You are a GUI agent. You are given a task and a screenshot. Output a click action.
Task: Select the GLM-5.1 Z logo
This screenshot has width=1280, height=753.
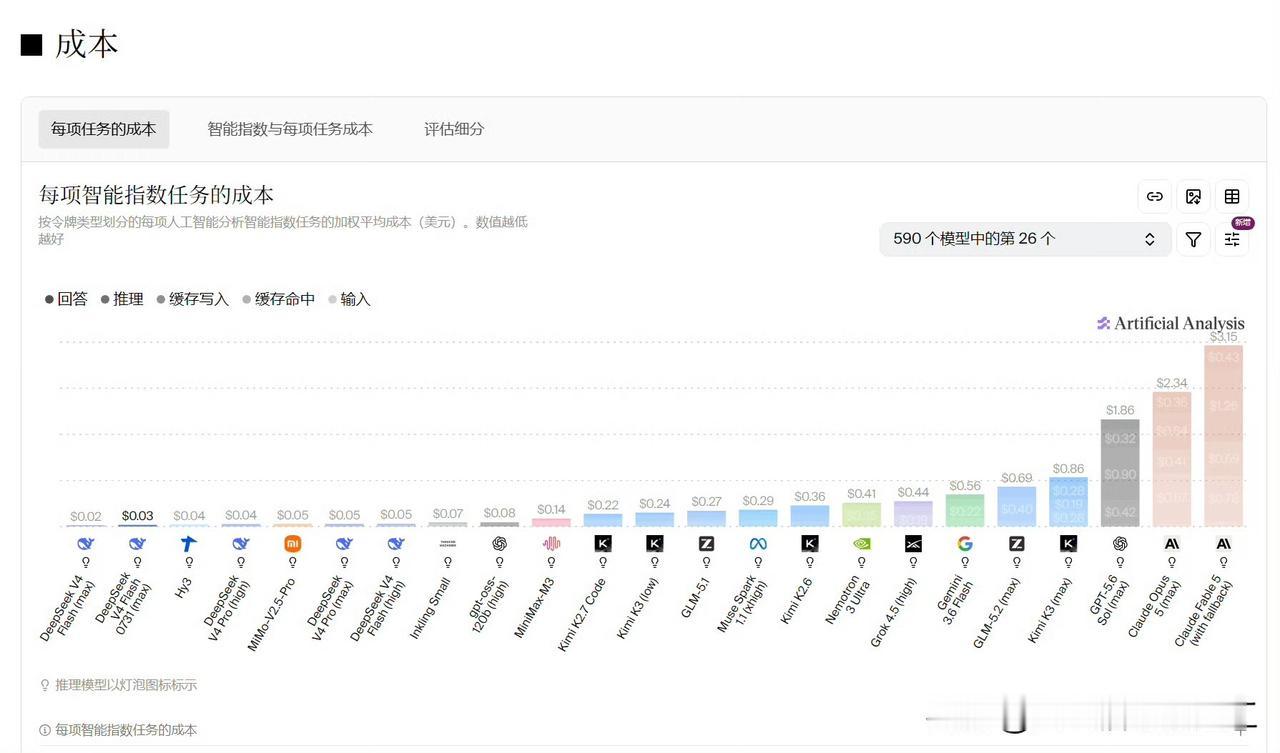click(x=706, y=544)
